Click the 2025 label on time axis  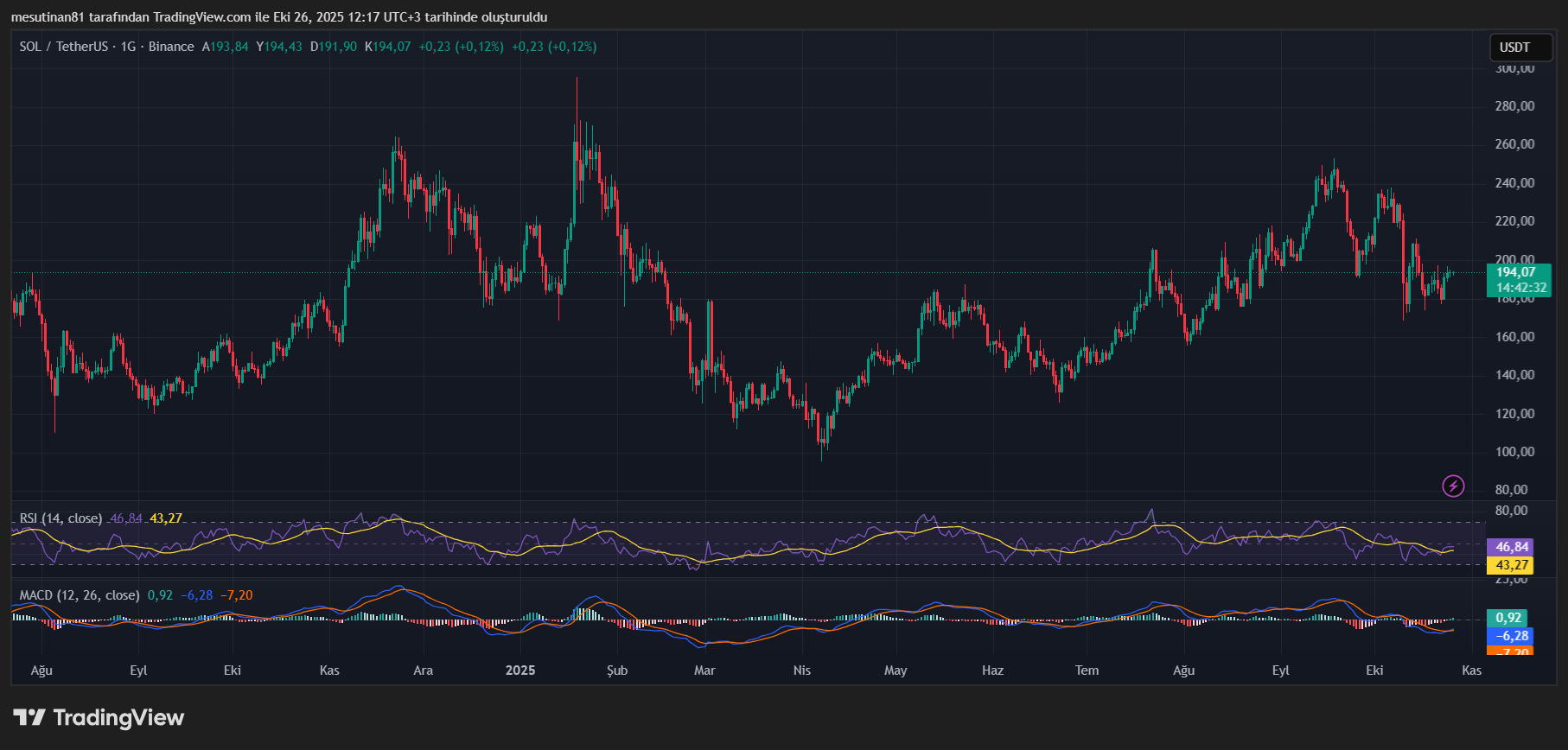coord(520,671)
